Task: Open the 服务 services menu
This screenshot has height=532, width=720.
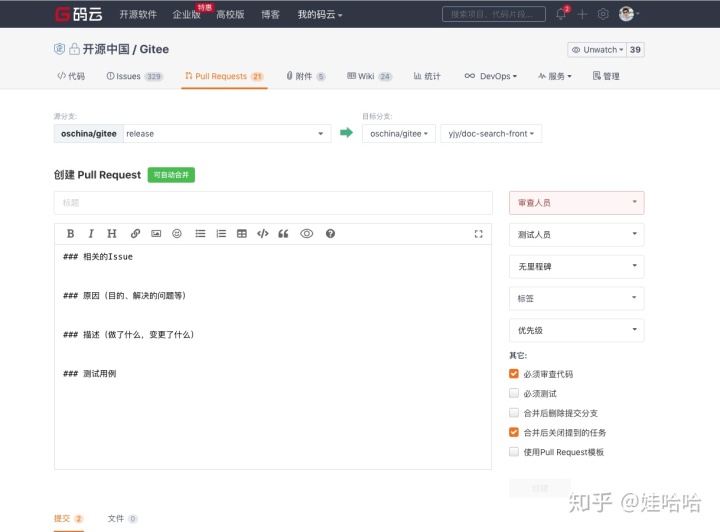Action: pyautogui.click(x=555, y=76)
